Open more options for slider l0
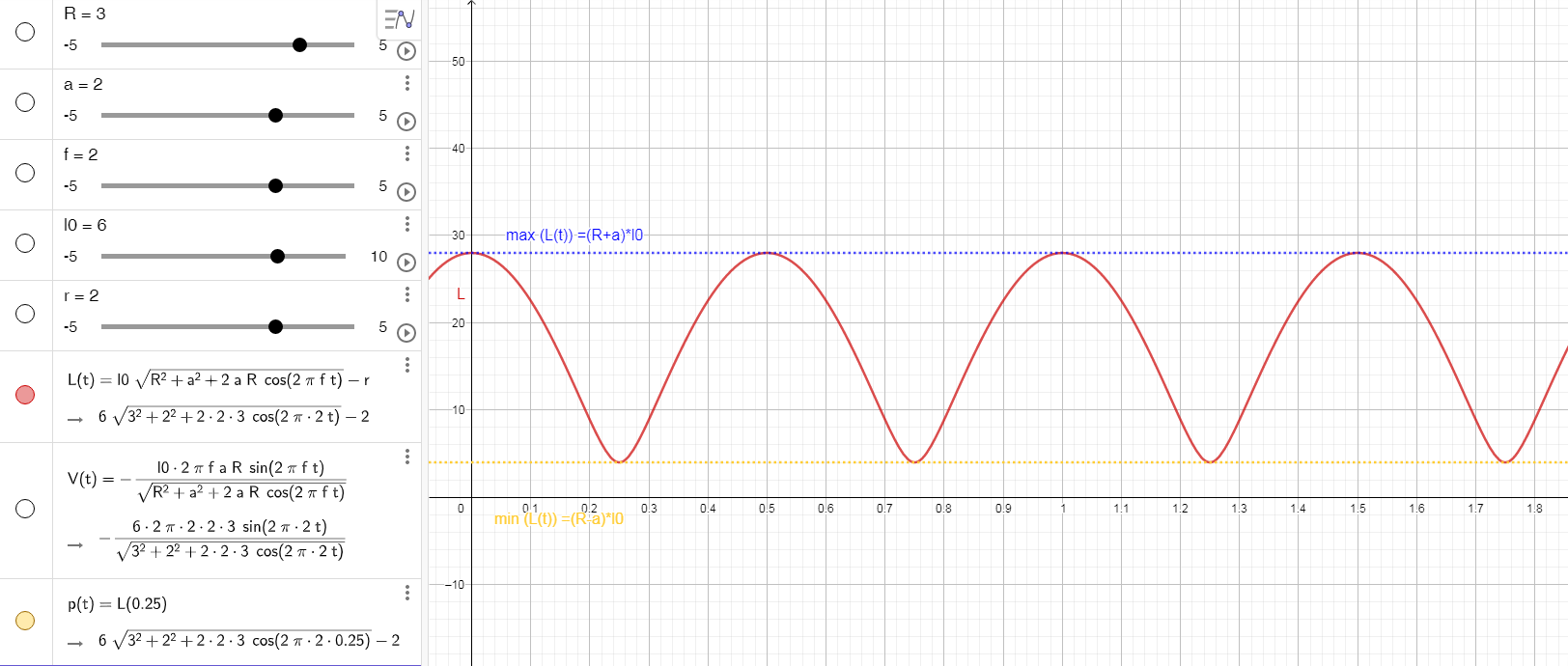Image resolution: width=1568 pixels, height=666 pixels. point(406,224)
